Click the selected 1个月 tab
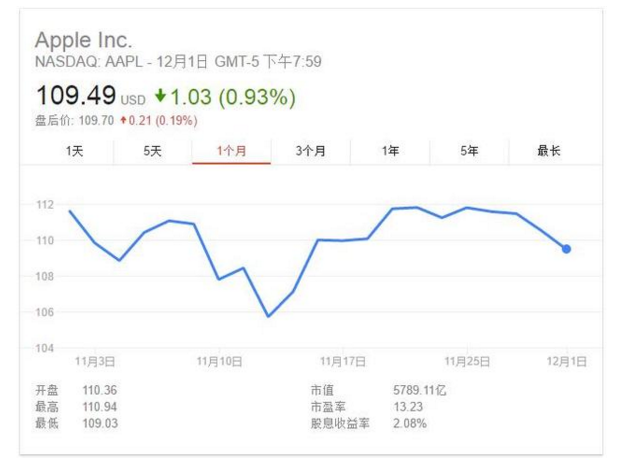 231,150
